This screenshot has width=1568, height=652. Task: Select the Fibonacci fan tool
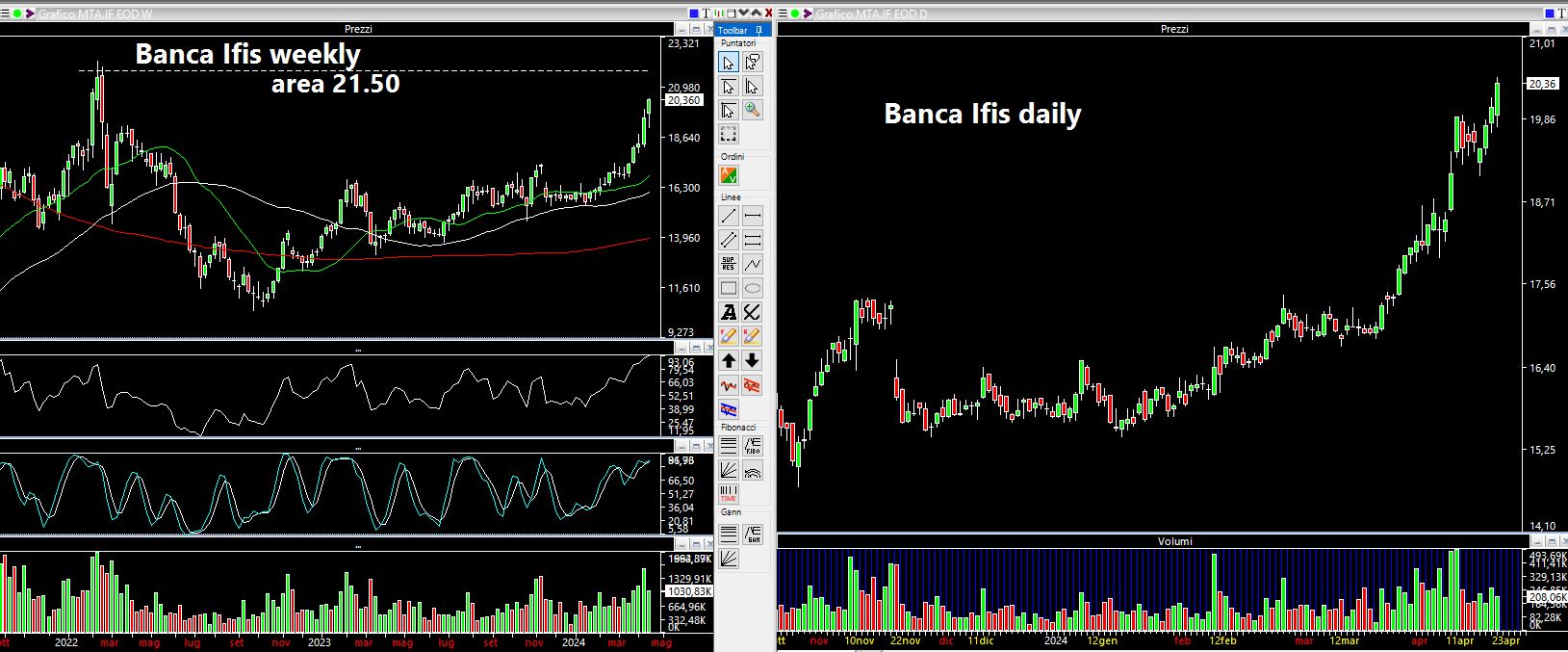pos(729,470)
